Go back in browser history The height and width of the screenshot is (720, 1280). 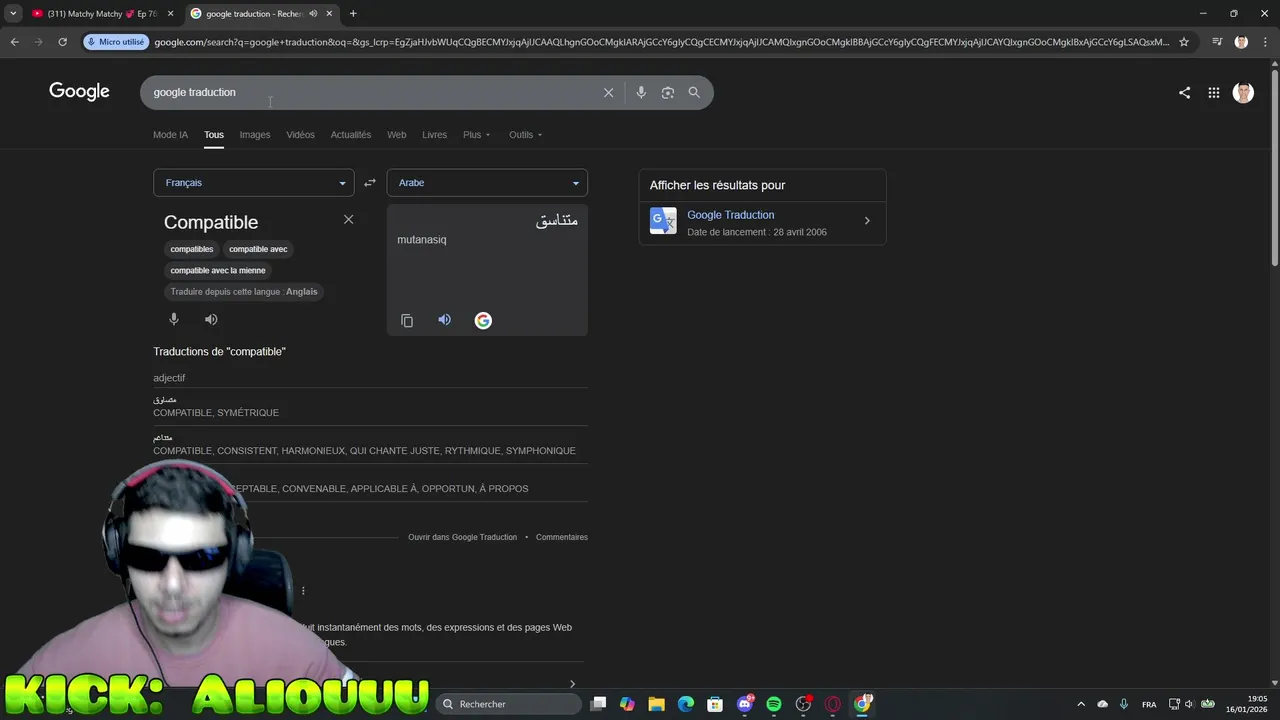pos(14,42)
